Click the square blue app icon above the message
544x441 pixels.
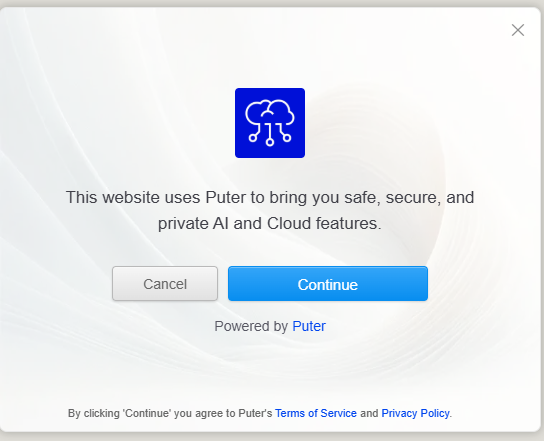click(x=270, y=123)
